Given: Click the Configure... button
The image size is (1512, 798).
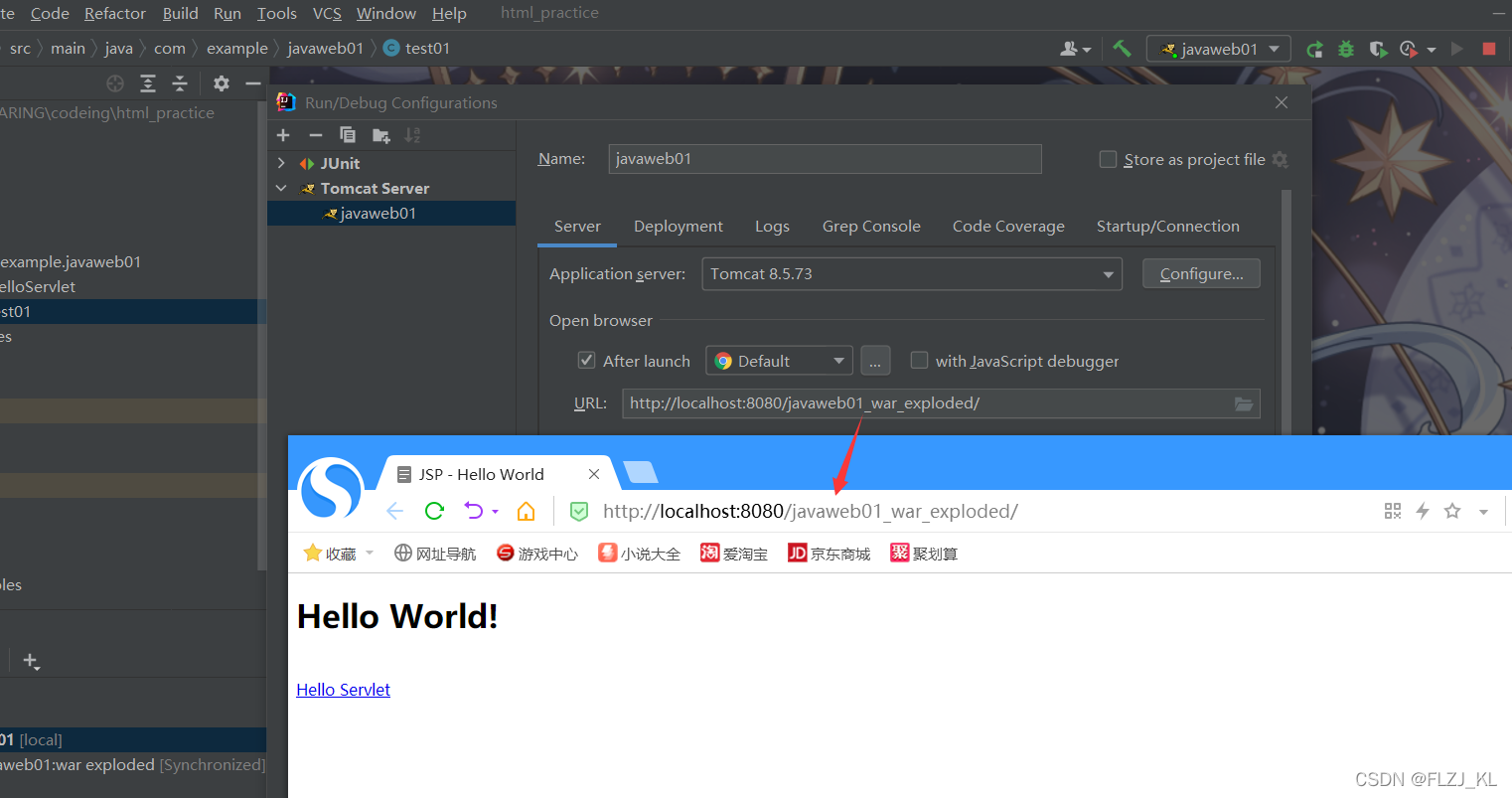Looking at the screenshot, I should pos(1201,274).
